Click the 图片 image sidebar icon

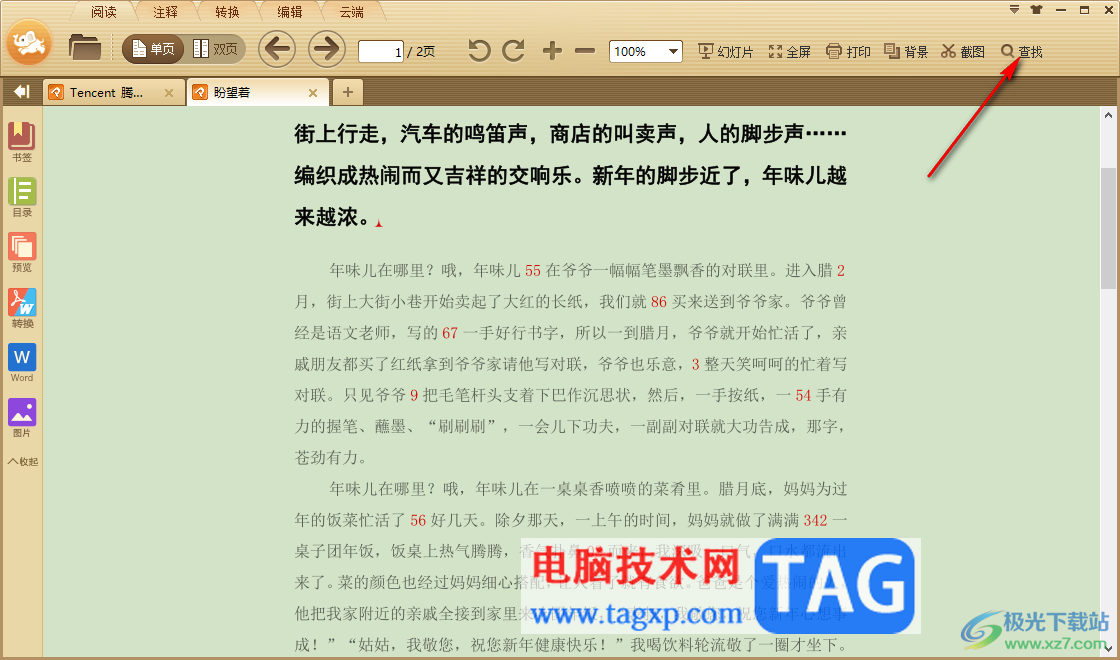coord(21,418)
